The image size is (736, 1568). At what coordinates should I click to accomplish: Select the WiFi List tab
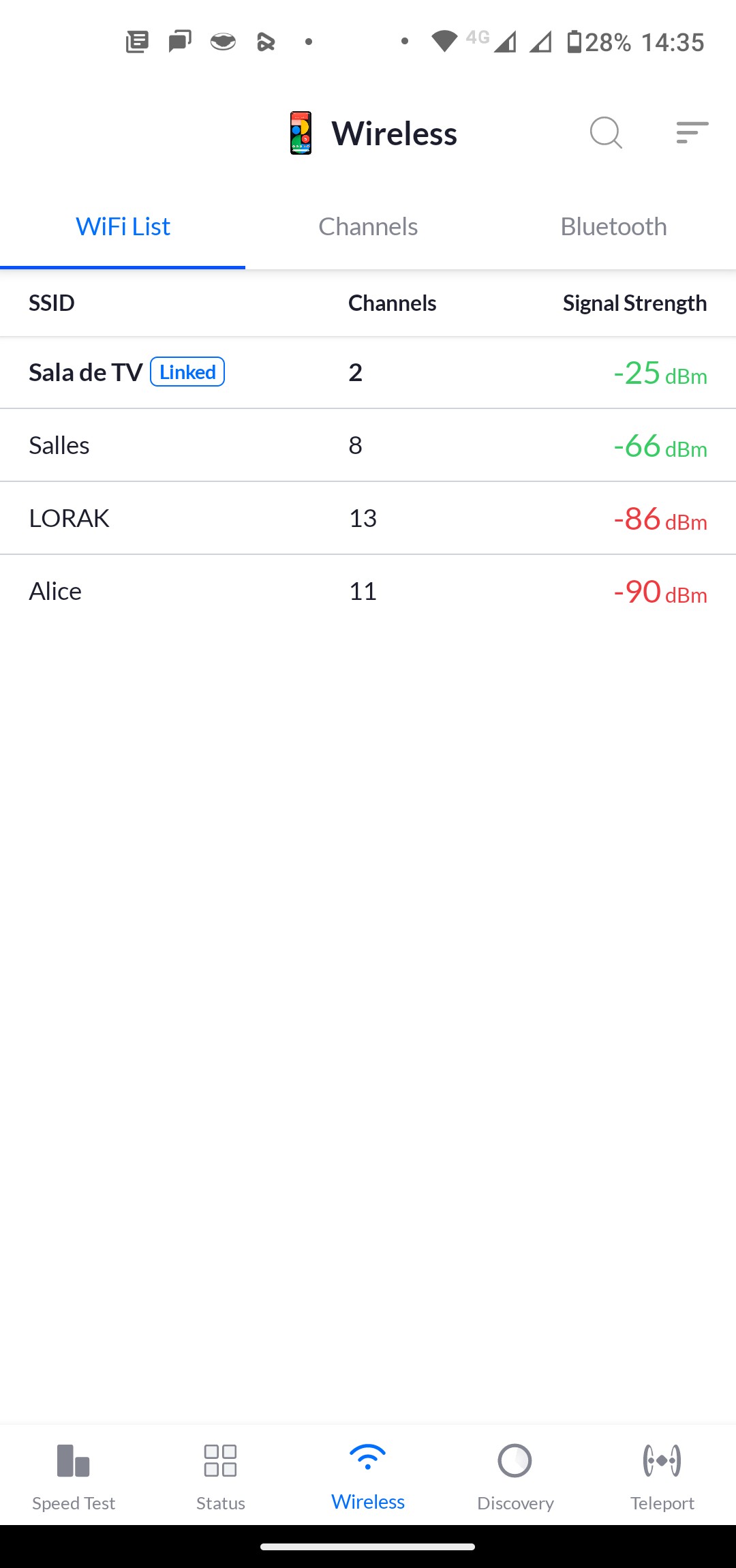[x=123, y=226]
